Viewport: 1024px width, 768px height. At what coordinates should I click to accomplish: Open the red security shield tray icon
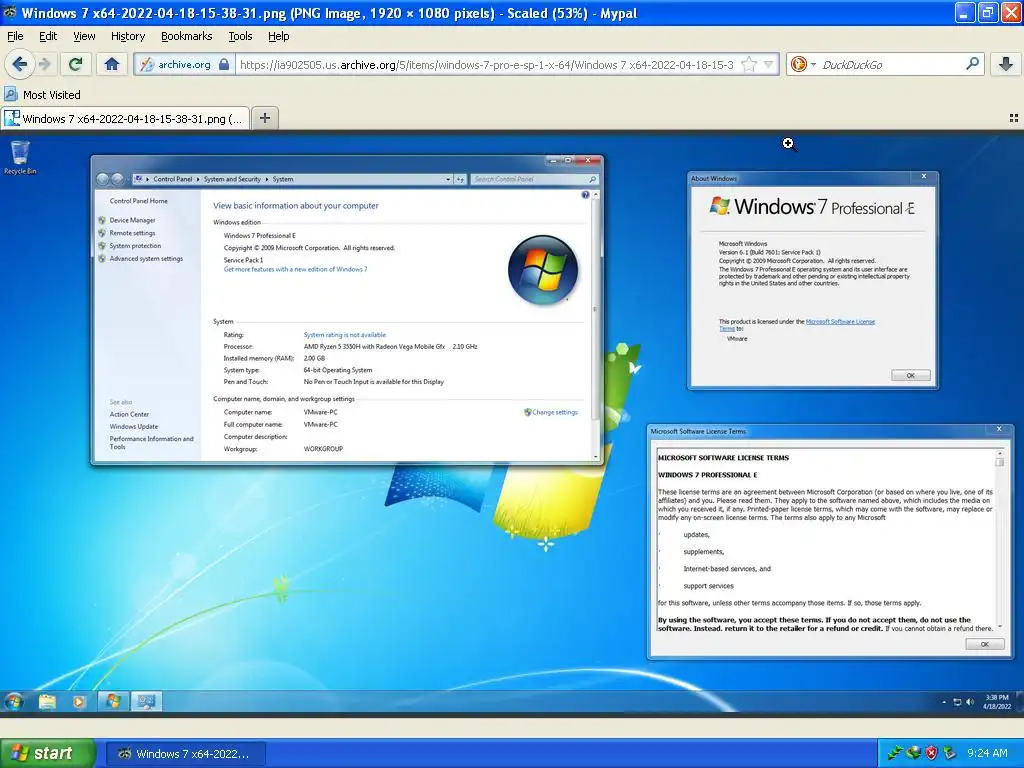pos(932,753)
